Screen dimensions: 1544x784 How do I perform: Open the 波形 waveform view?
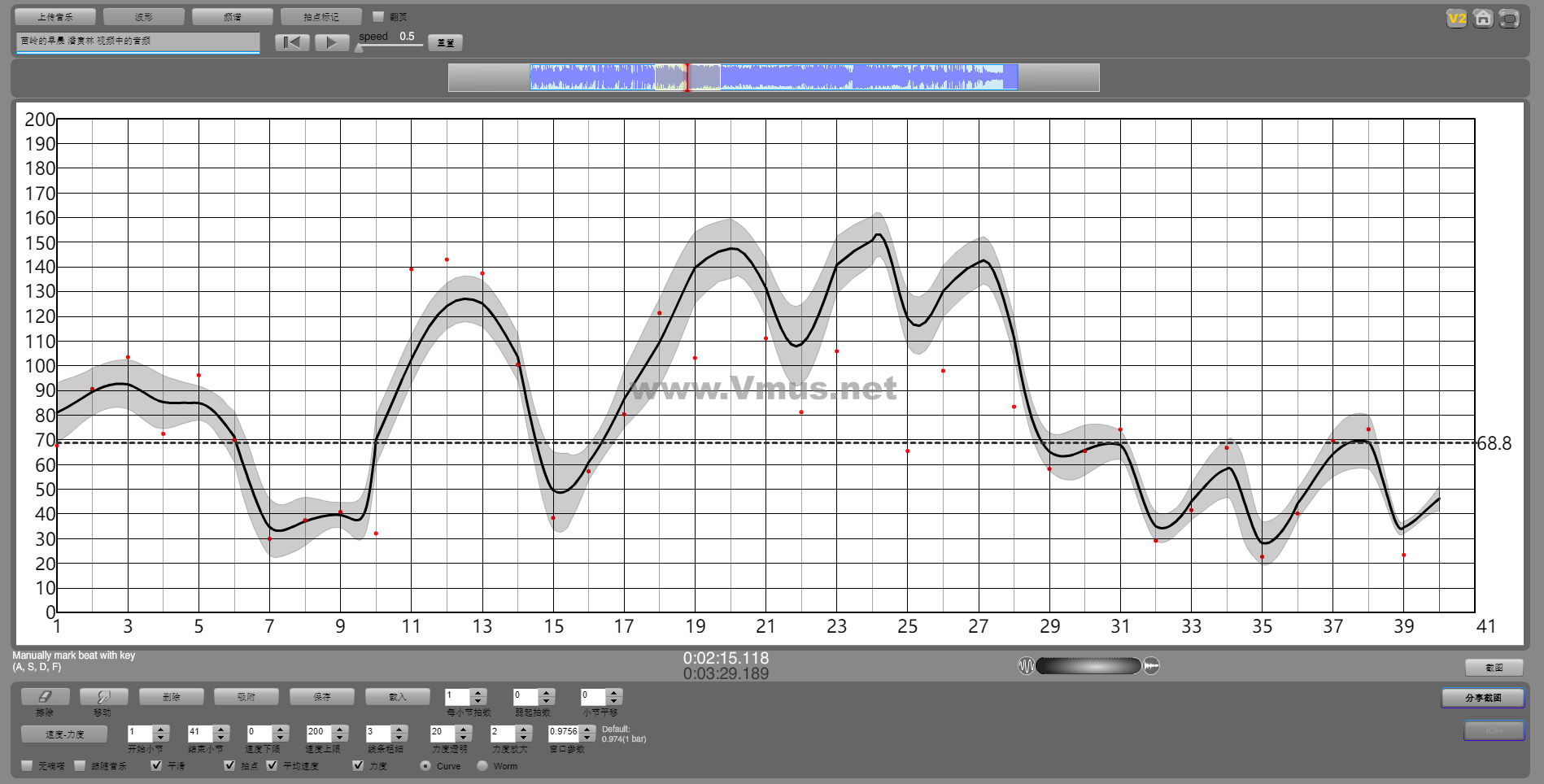tap(143, 16)
